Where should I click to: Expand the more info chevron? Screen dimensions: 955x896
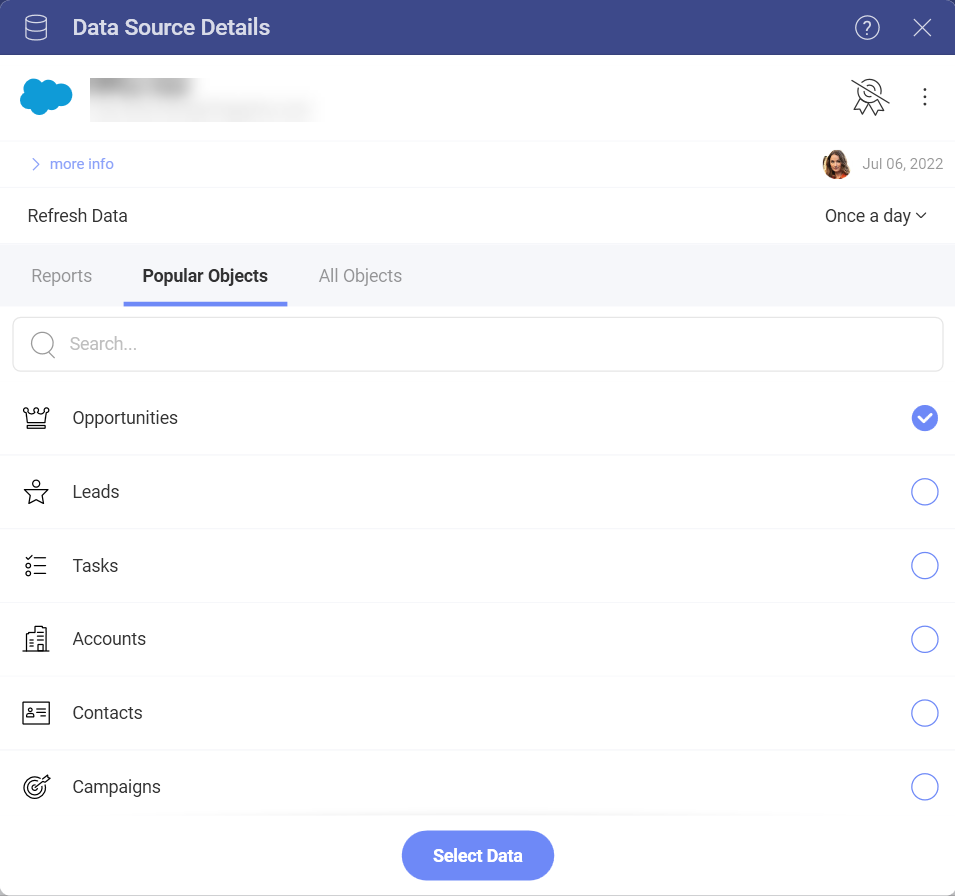[x=35, y=164]
